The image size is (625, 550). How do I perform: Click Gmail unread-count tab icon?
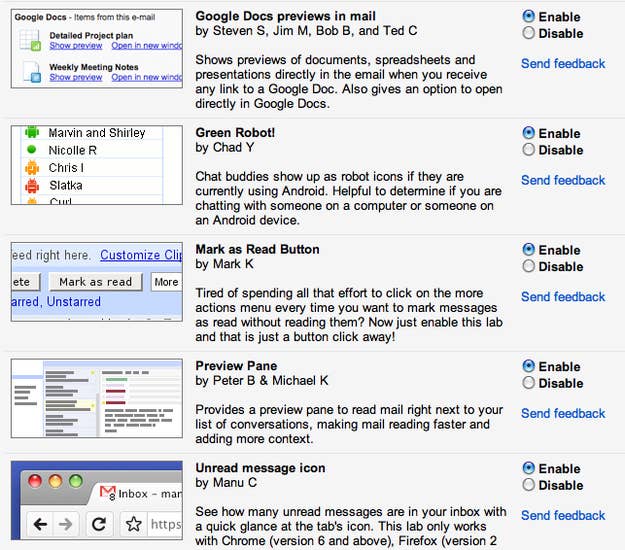(108, 493)
